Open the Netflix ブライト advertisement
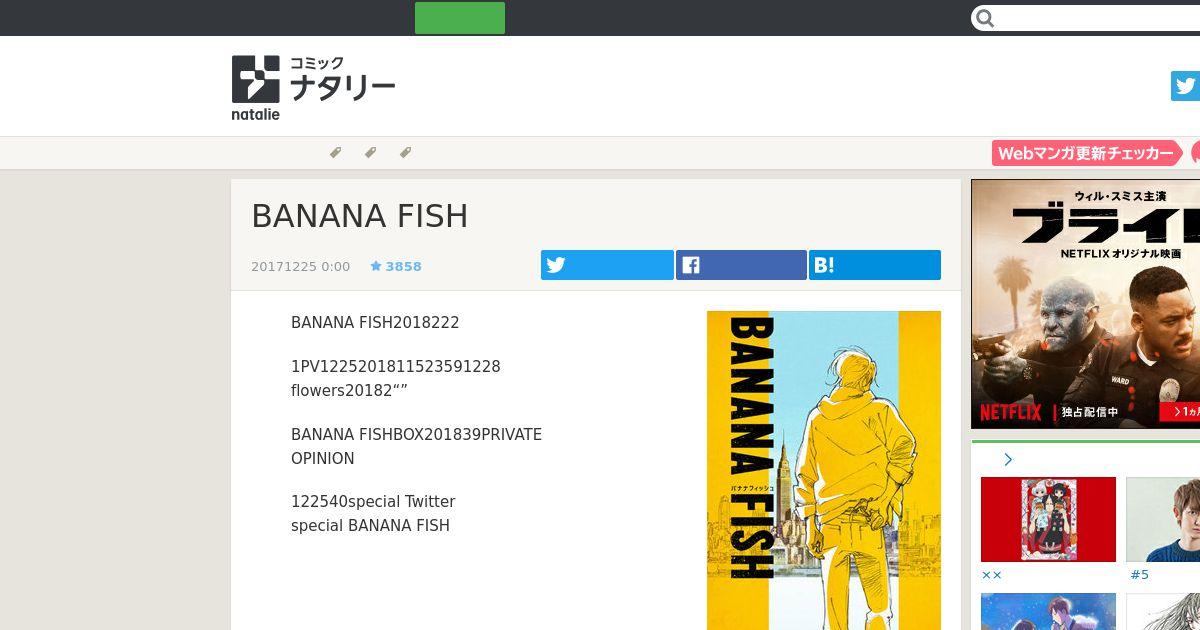Viewport: 1200px width, 630px height. point(1085,304)
